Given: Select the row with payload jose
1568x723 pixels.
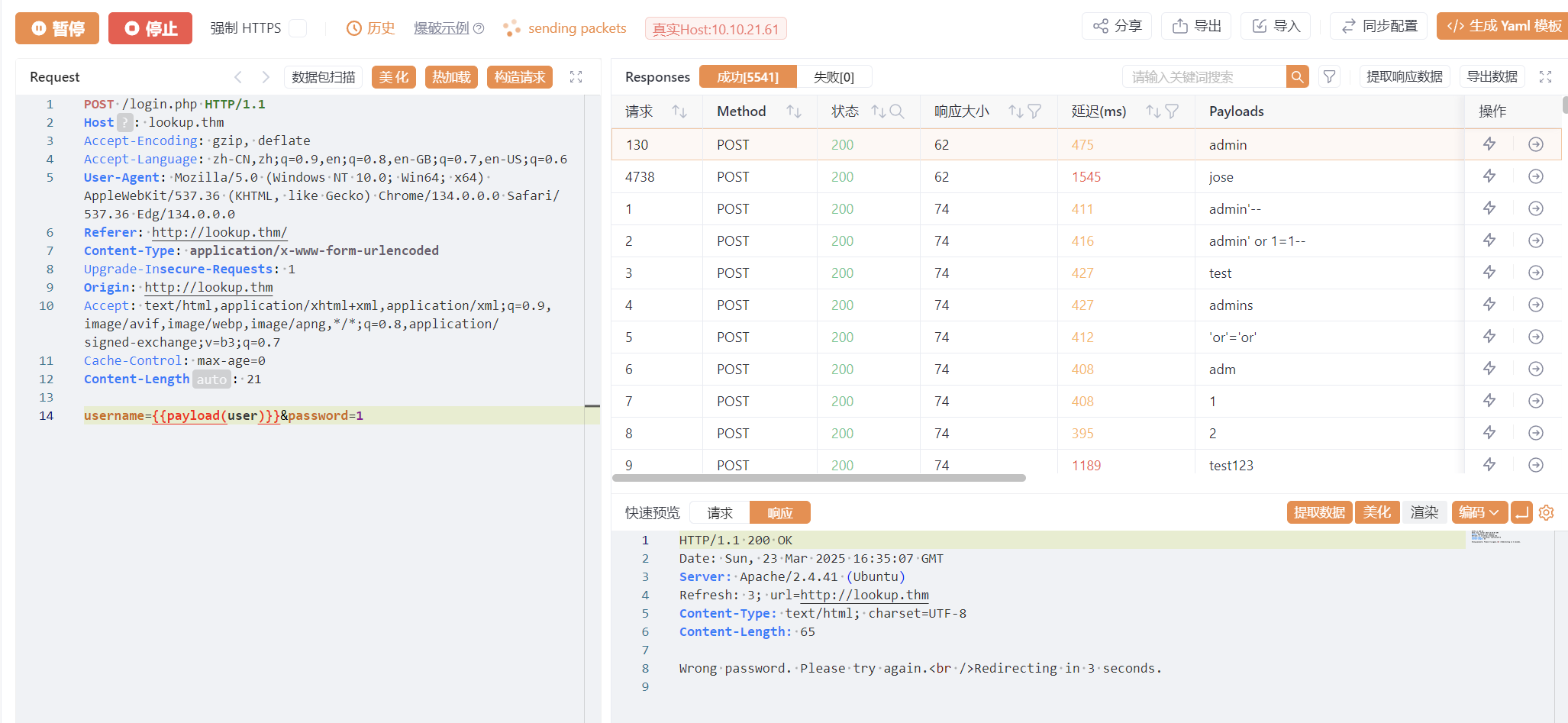Looking at the screenshot, I should (1086, 176).
